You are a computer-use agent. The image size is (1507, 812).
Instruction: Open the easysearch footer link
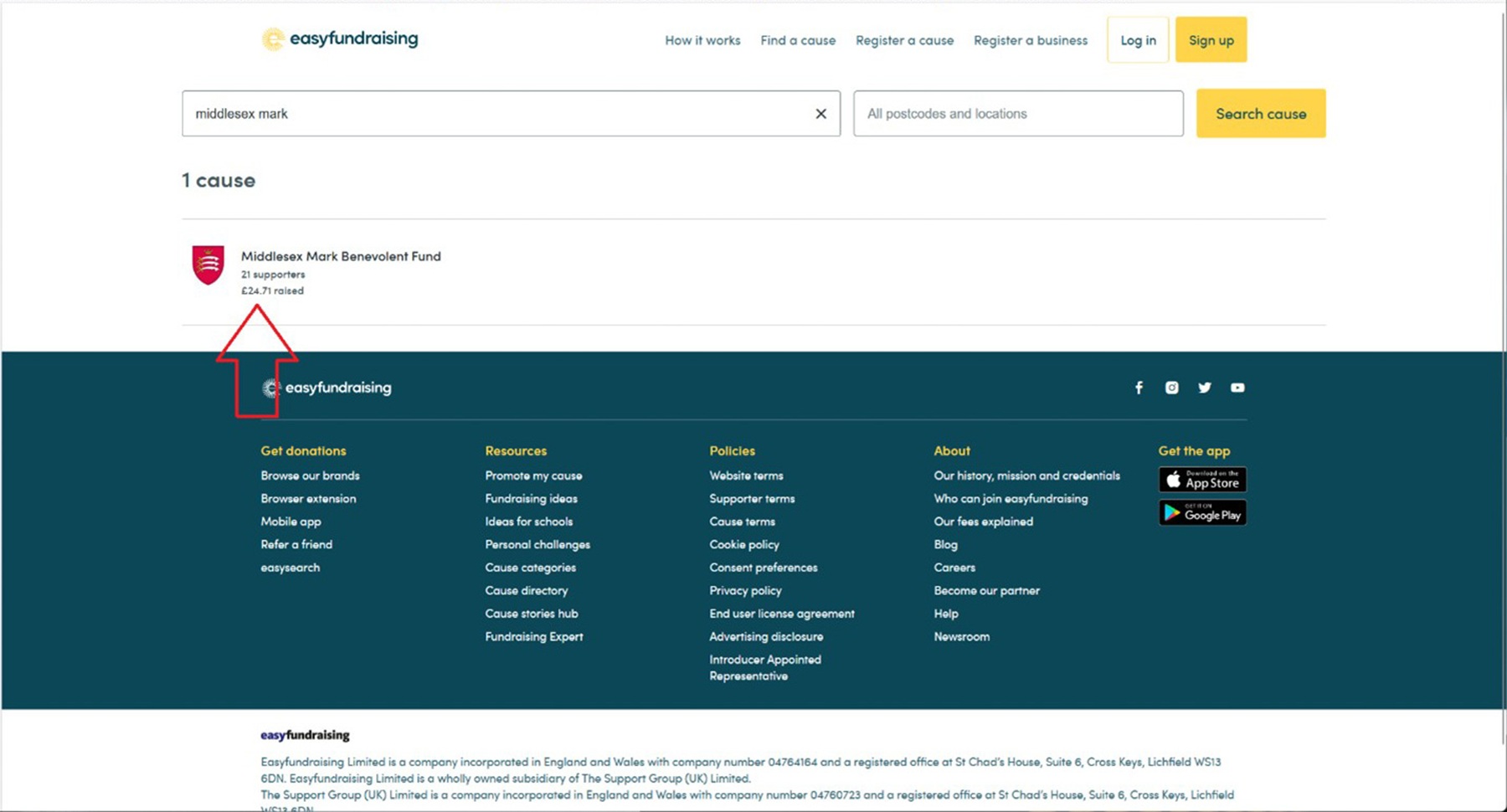point(290,568)
